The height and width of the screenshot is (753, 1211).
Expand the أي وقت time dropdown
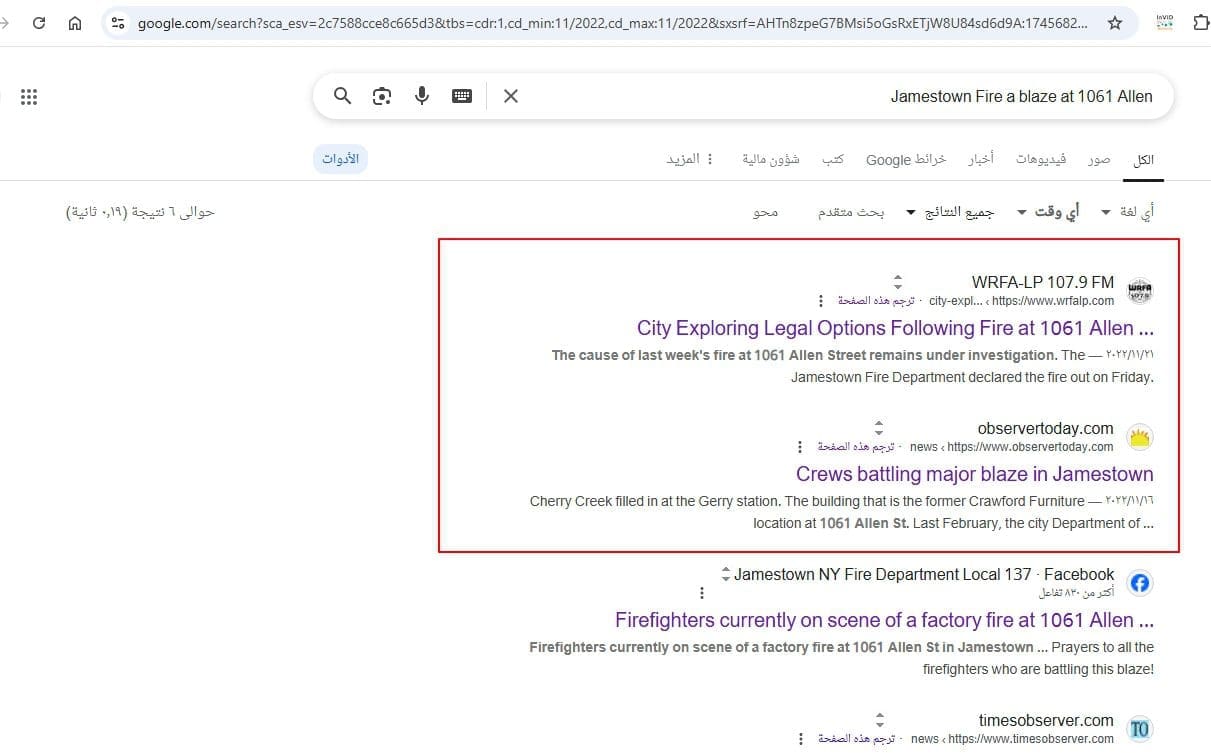(x=1048, y=212)
